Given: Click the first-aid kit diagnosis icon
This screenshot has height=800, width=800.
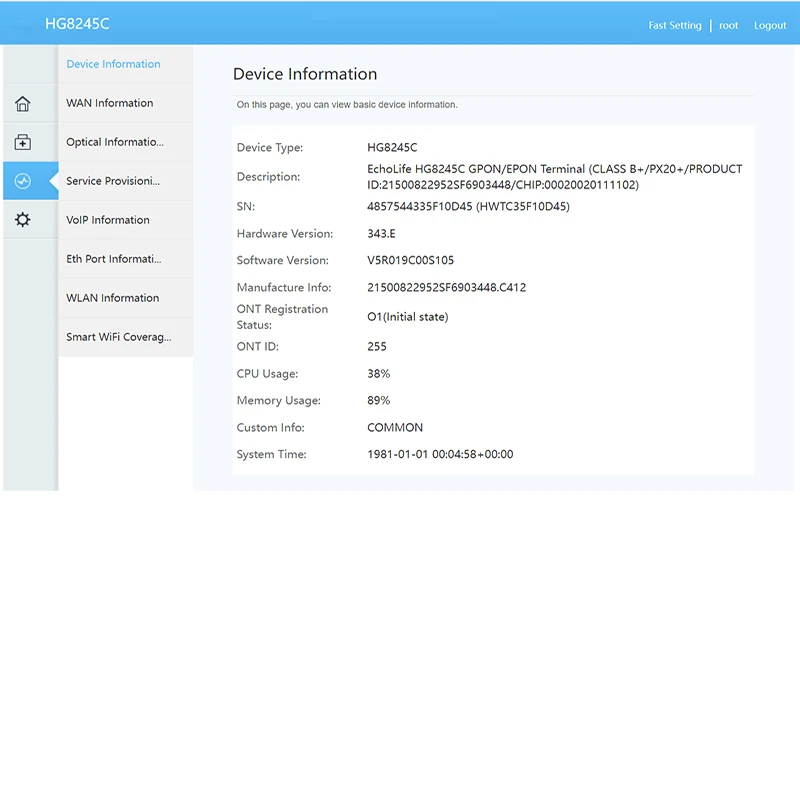Looking at the screenshot, I should (x=23, y=142).
